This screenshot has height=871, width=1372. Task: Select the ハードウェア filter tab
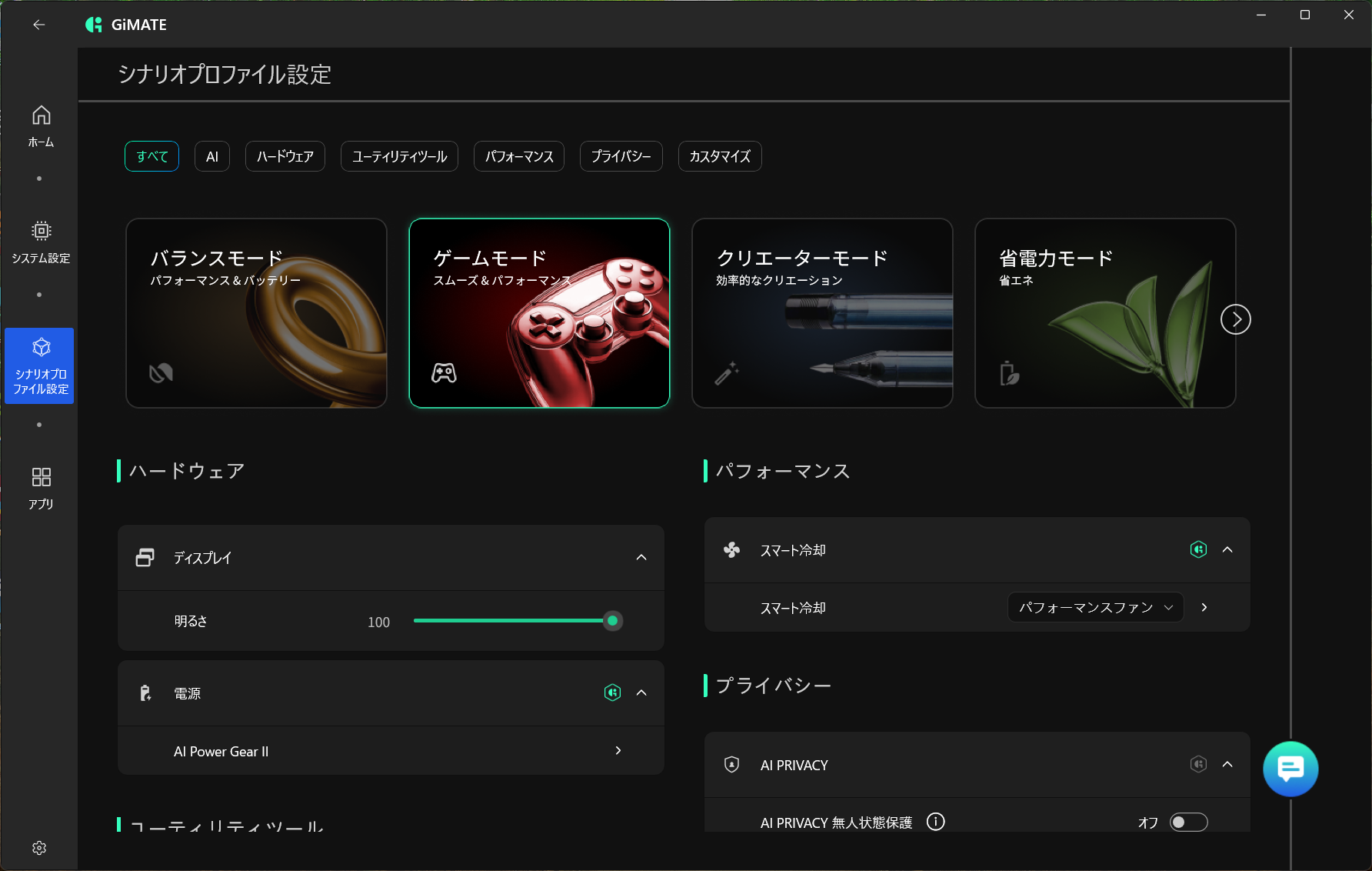click(x=285, y=156)
